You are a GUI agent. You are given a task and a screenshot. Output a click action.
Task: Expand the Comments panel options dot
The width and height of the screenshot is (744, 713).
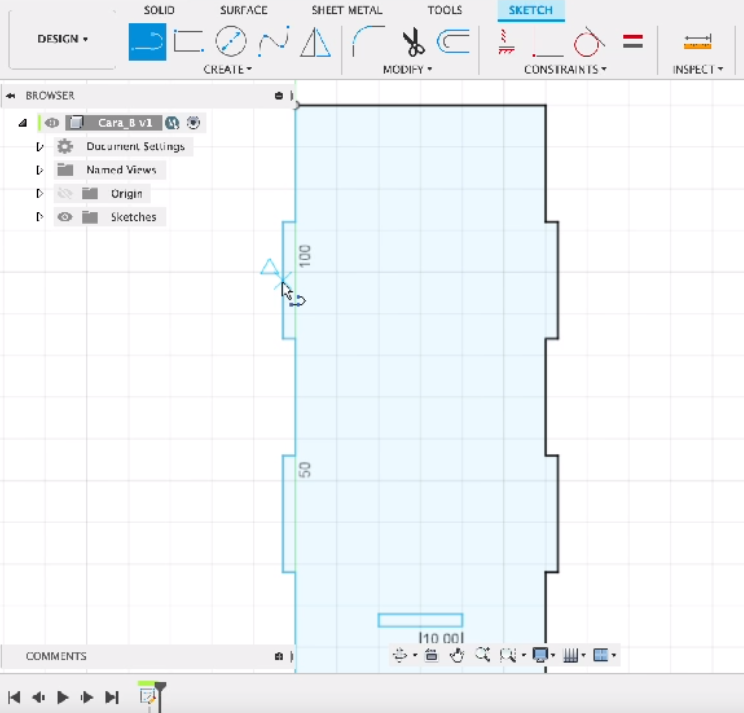pyautogui.click(x=279, y=656)
